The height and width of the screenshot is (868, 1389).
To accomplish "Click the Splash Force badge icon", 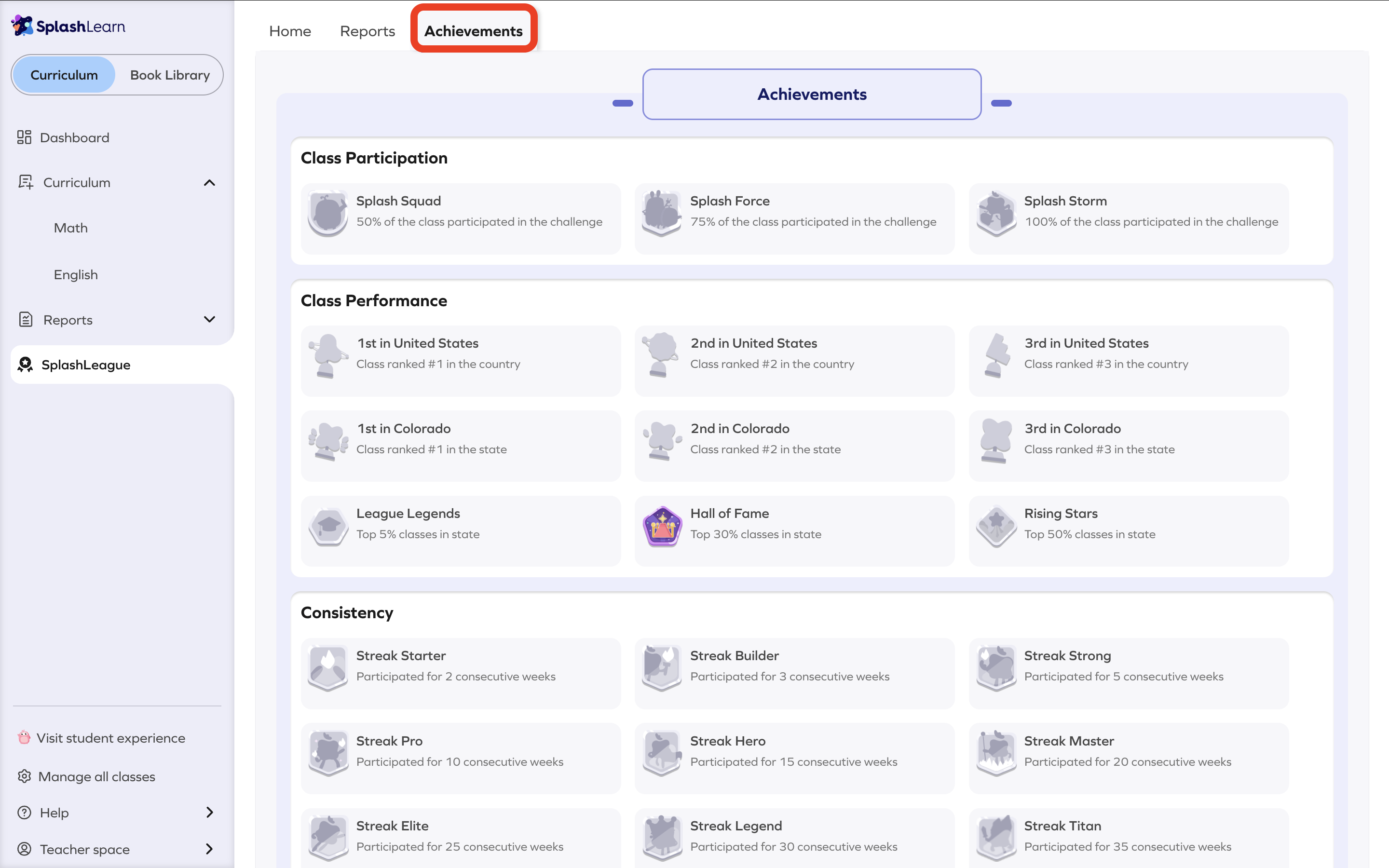I will click(662, 214).
